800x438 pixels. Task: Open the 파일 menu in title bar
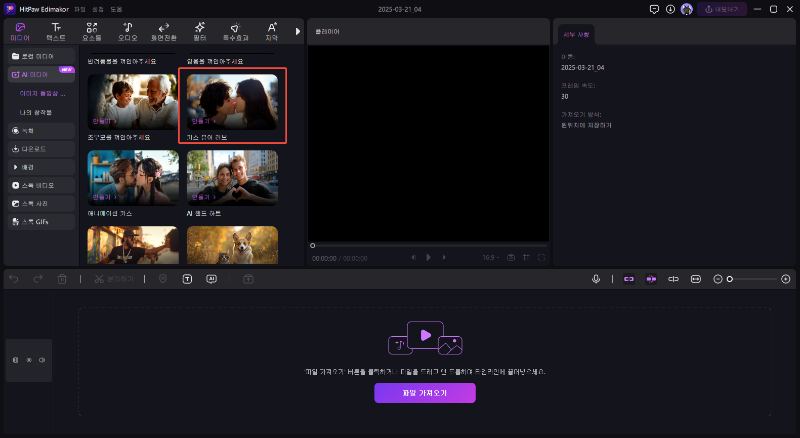(x=80, y=9)
